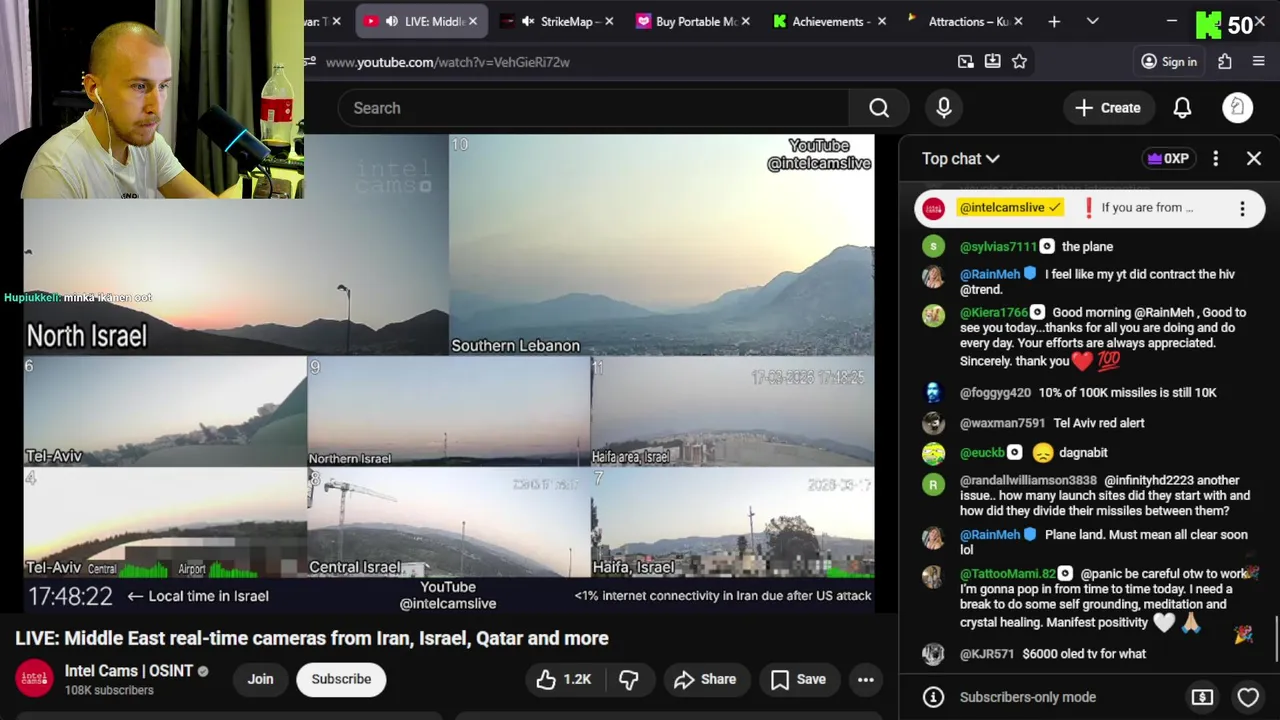Click the browser address bar URL
Viewport: 1280px width, 720px height.
point(447,62)
